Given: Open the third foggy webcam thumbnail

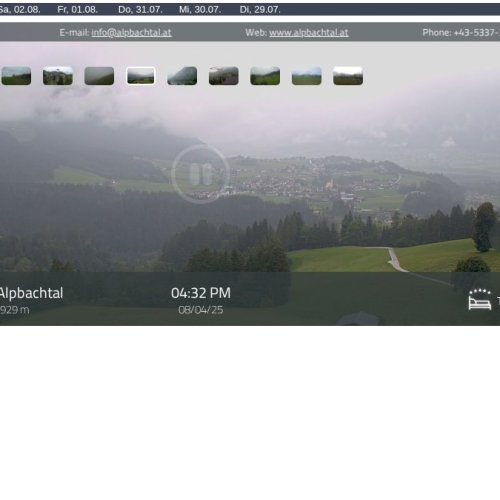Looking at the screenshot, I should (99, 76).
